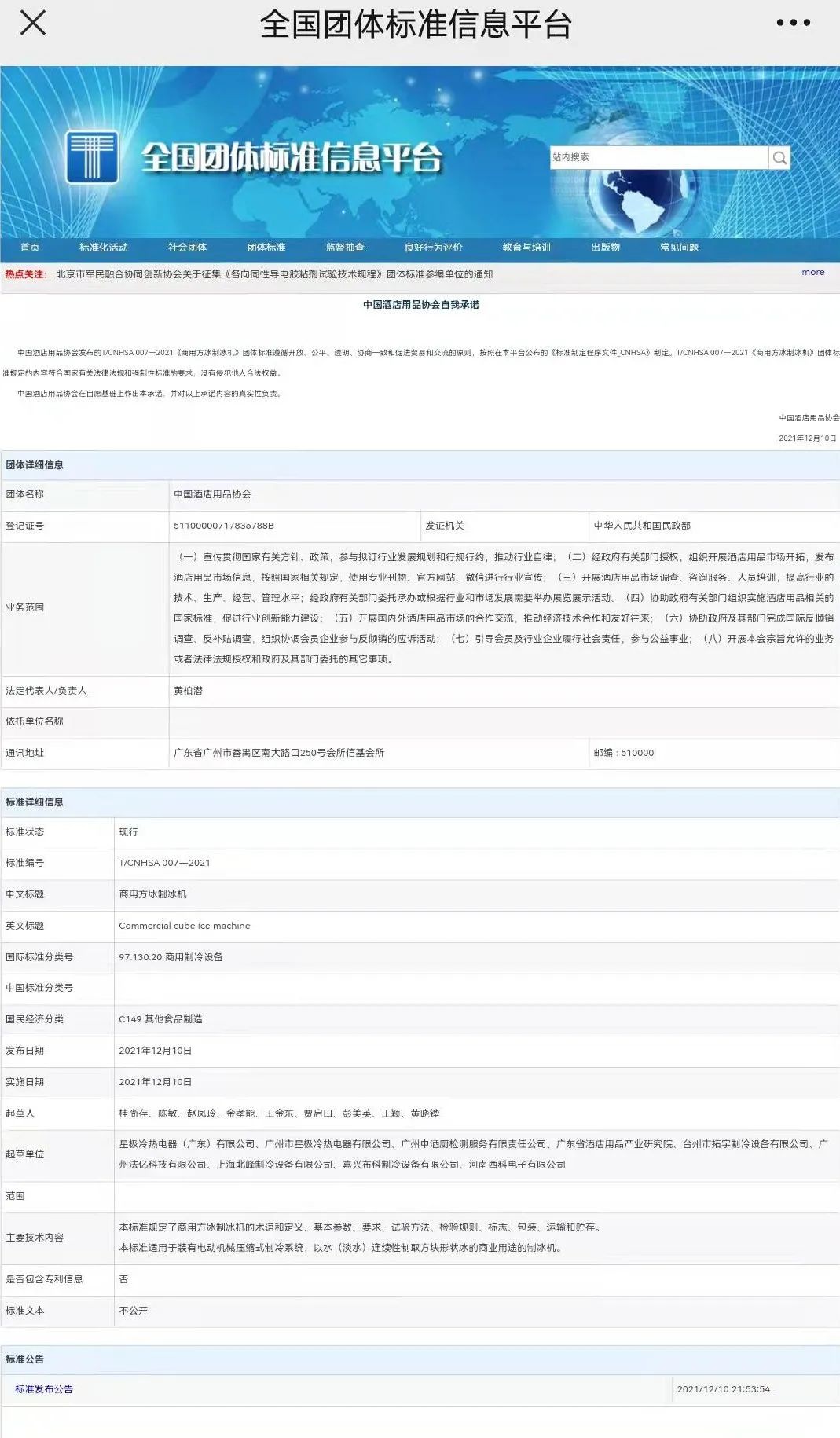Click the 全国团体标准信息平台 banner title
The image size is (840, 1438).
pos(292,157)
